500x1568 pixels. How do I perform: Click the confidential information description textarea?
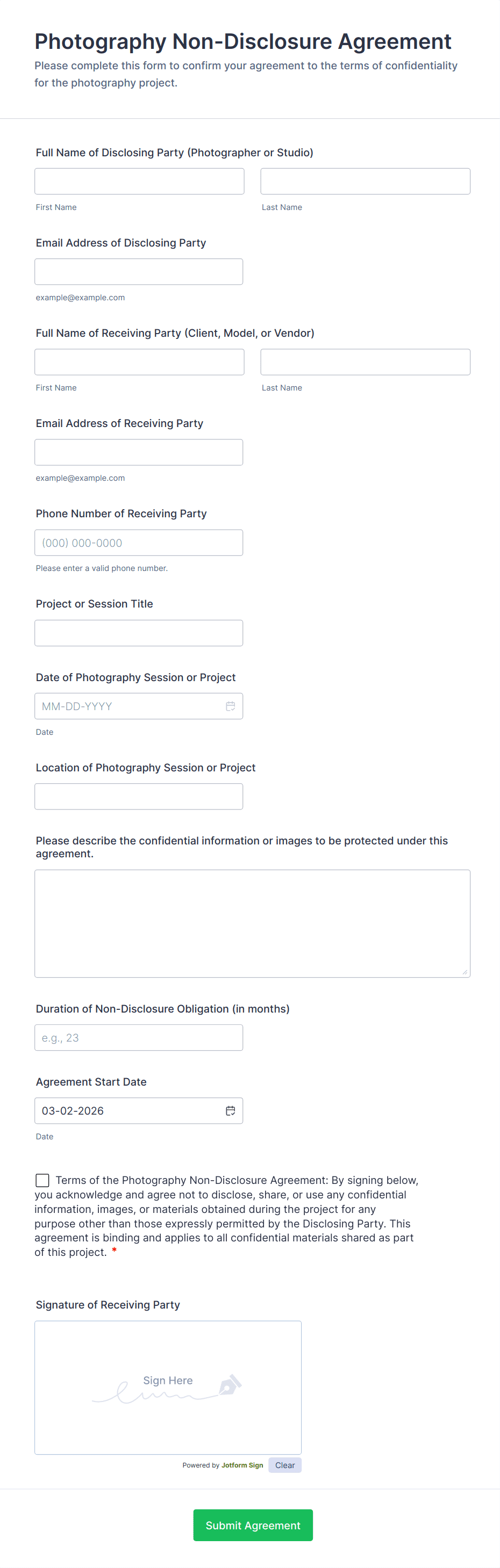[x=252, y=923]
